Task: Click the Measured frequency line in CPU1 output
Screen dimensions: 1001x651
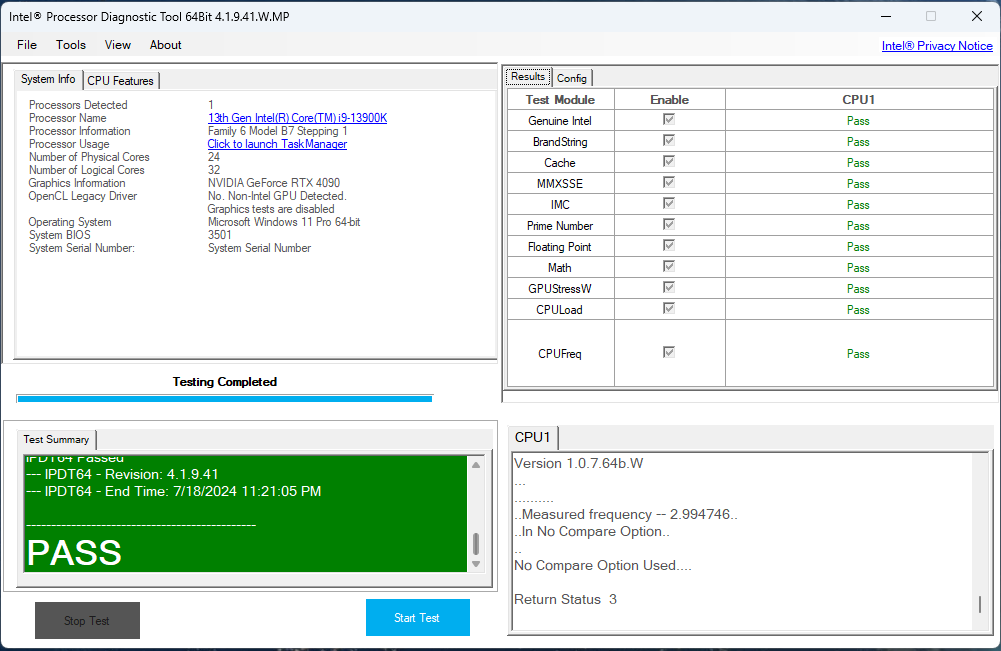Action: [x=626, y=514]
